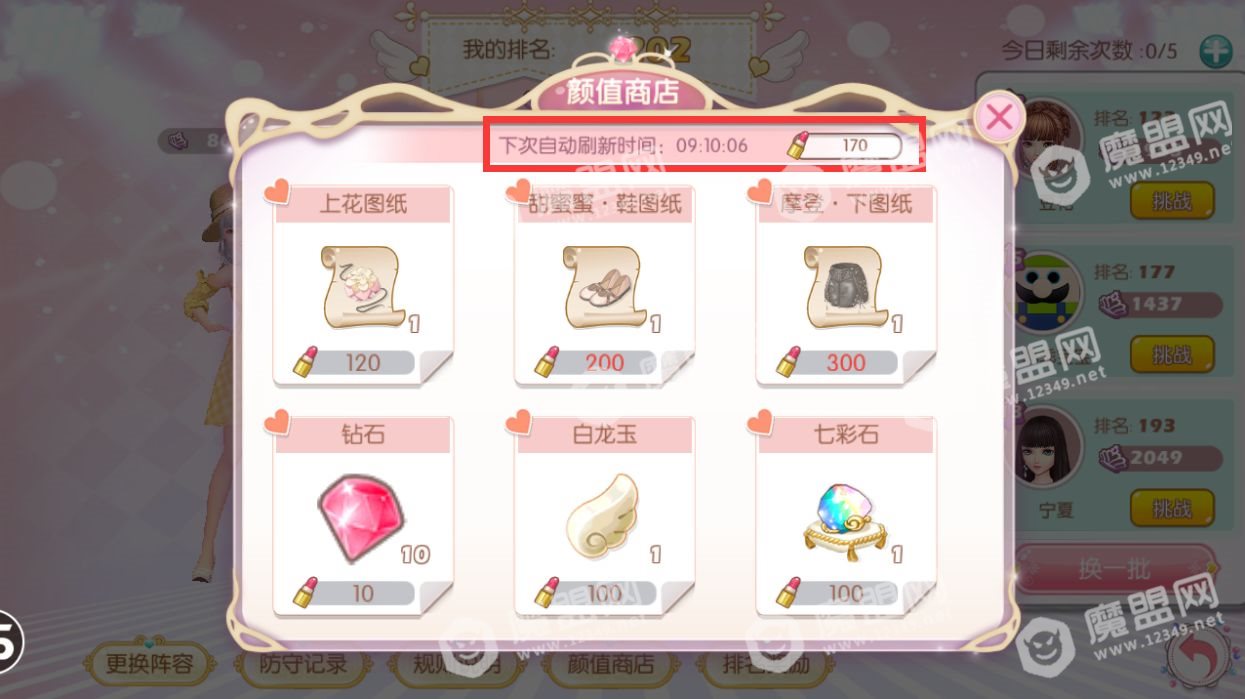Buy 摩登·下图纸 for 300 lipsticks
The height and width of the screenshot is (699, 1245).
point(838,362)
